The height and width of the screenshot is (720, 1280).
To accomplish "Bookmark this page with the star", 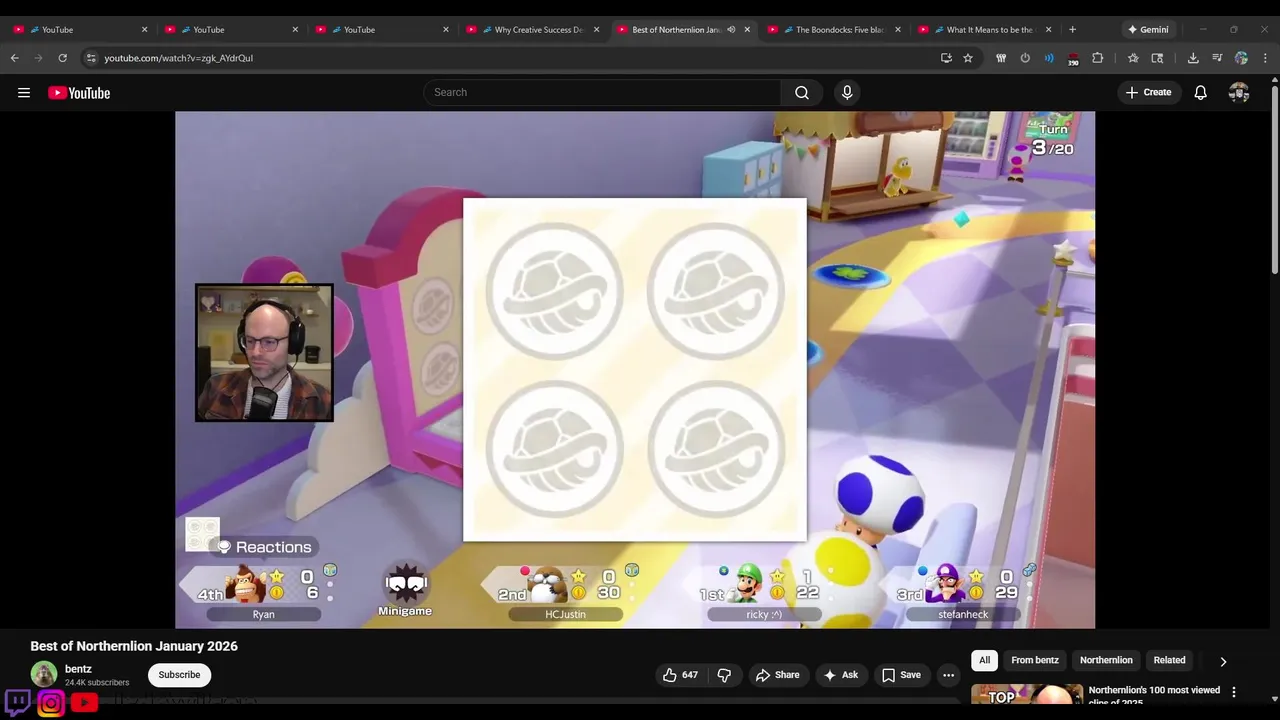I will point(968,58).
